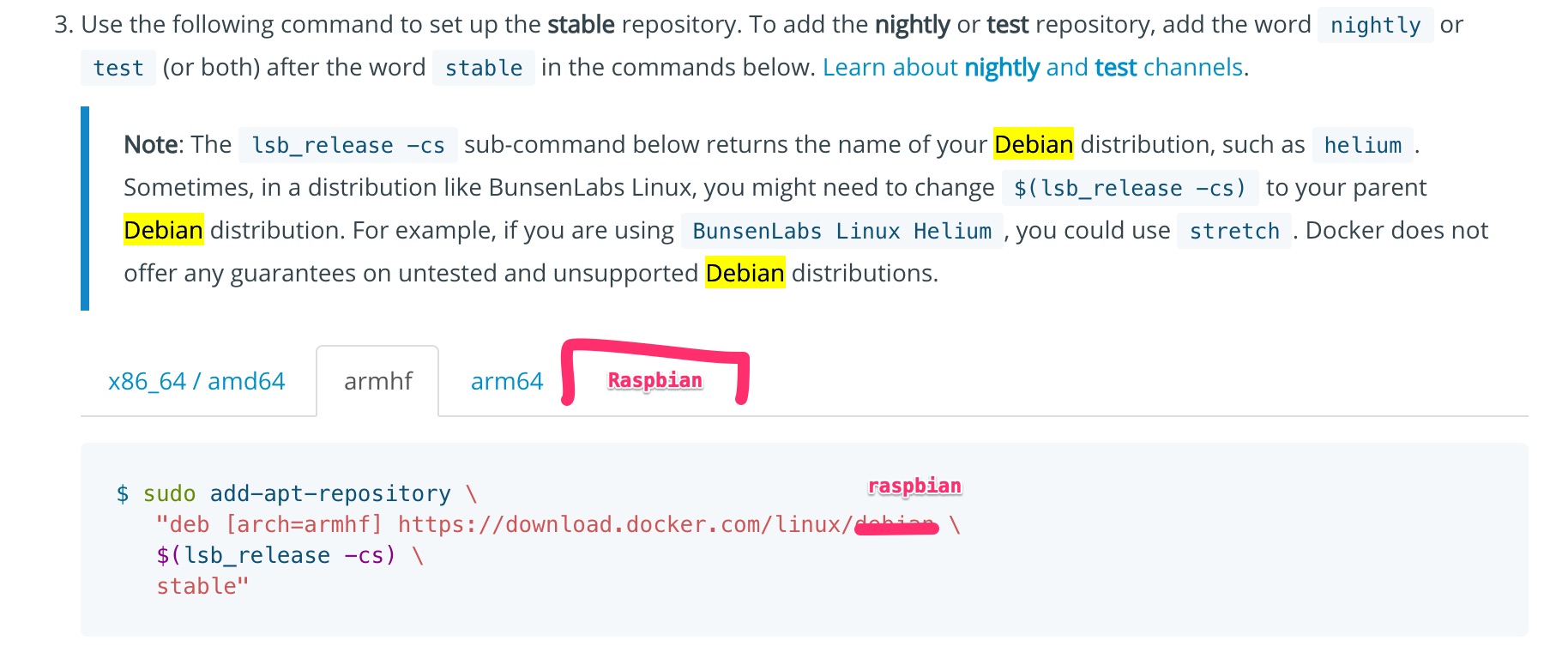
Task: Click the 'BunsenLabs Linux Helium' code snippet
Action: tap(841, 231)
